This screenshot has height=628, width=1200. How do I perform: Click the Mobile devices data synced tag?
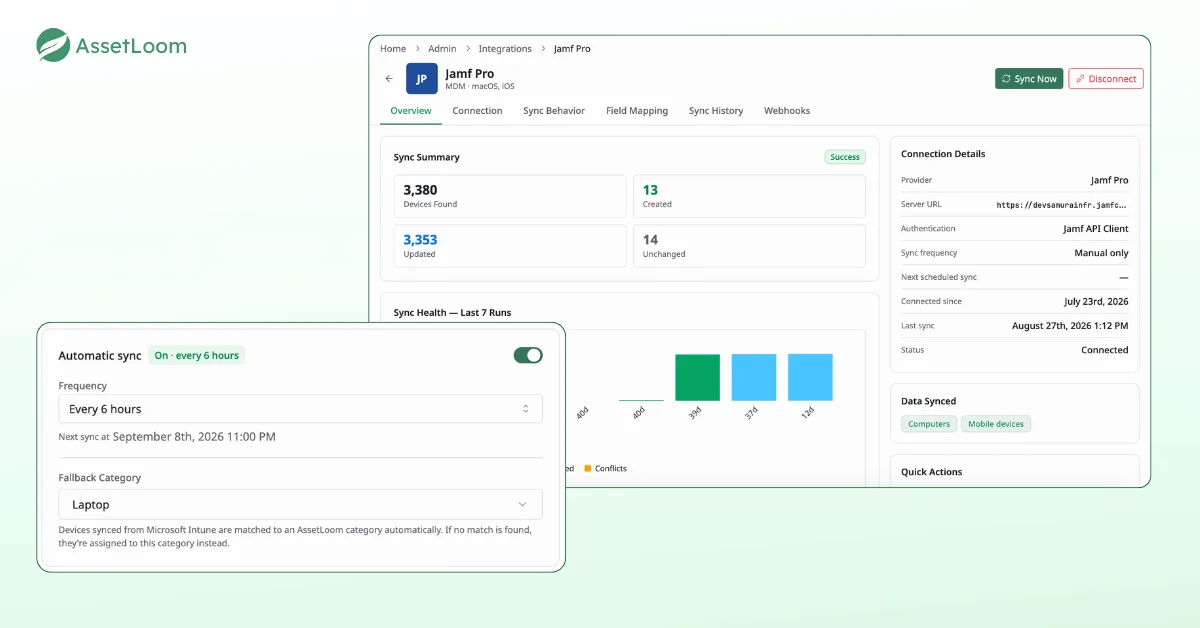point(996,424)
